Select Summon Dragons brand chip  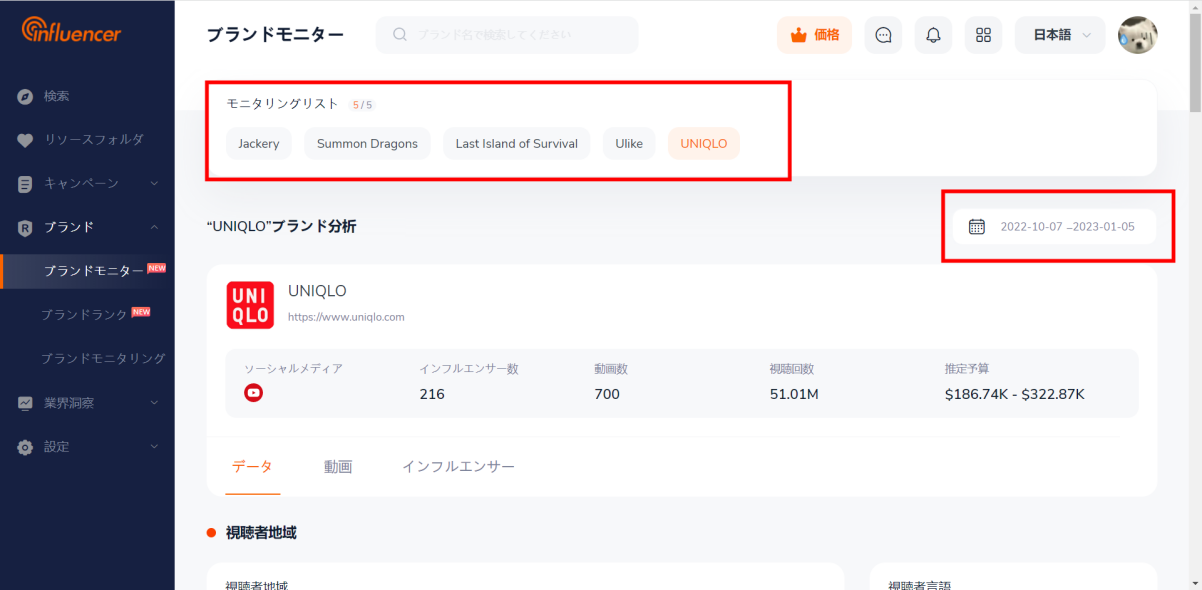pyautogui.click(x=367, y=143)
